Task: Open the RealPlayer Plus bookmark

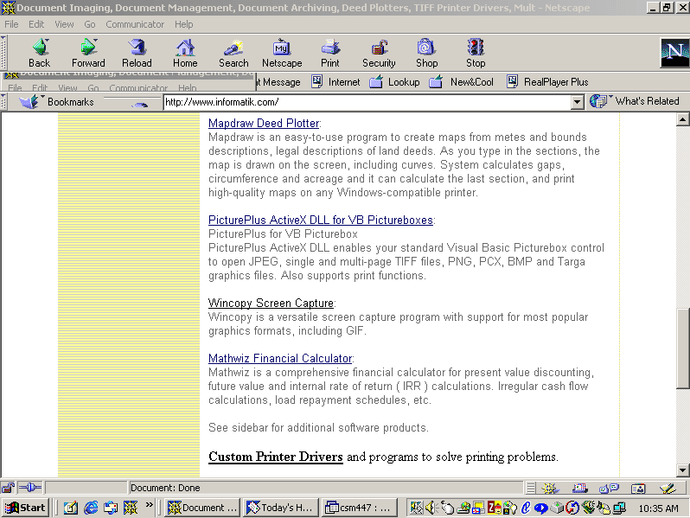Action: coord(547,82)
